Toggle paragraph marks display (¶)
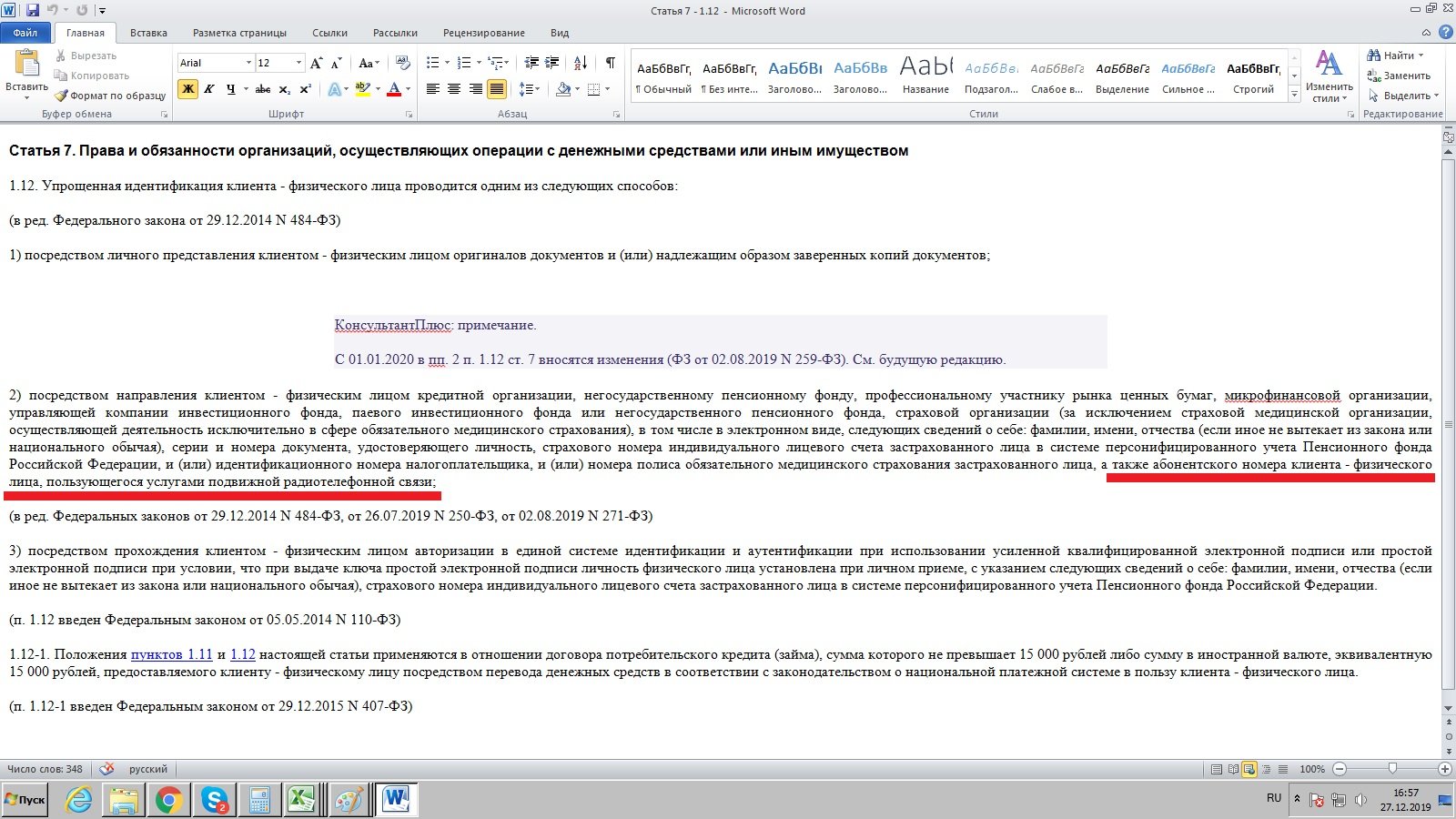1456x819 pixels. (x=610, y=63)
